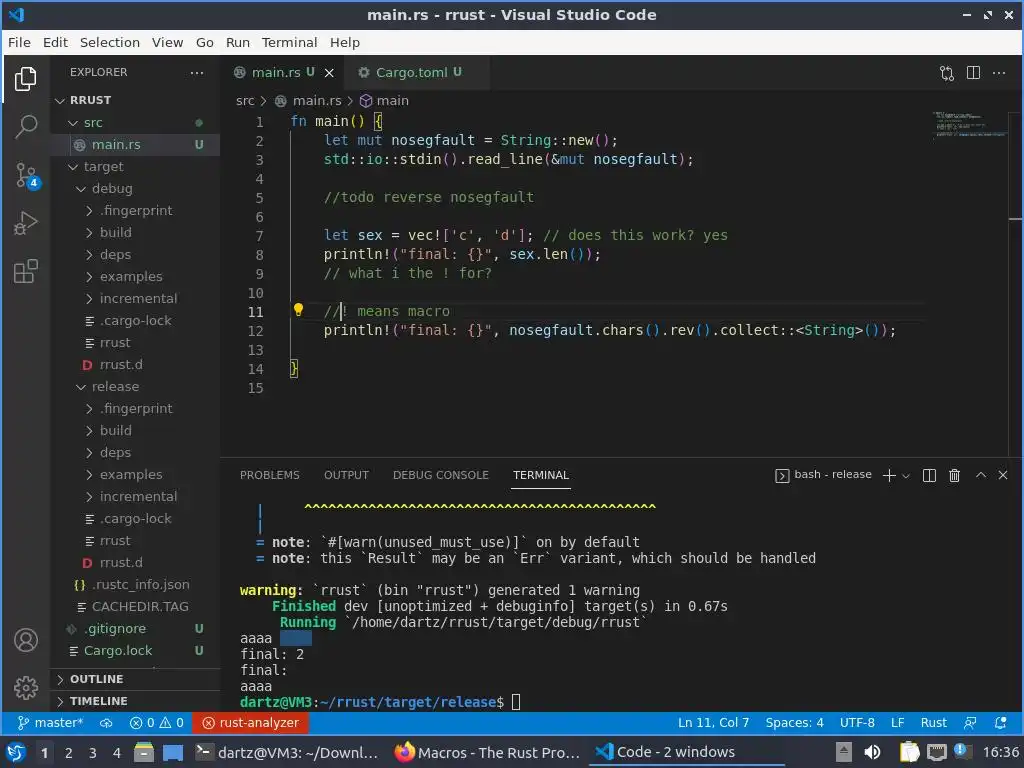This screenshot has height=768, width=1024.
Task: Open changes compare icon in editor toolbar
Action: pos(947,72)
